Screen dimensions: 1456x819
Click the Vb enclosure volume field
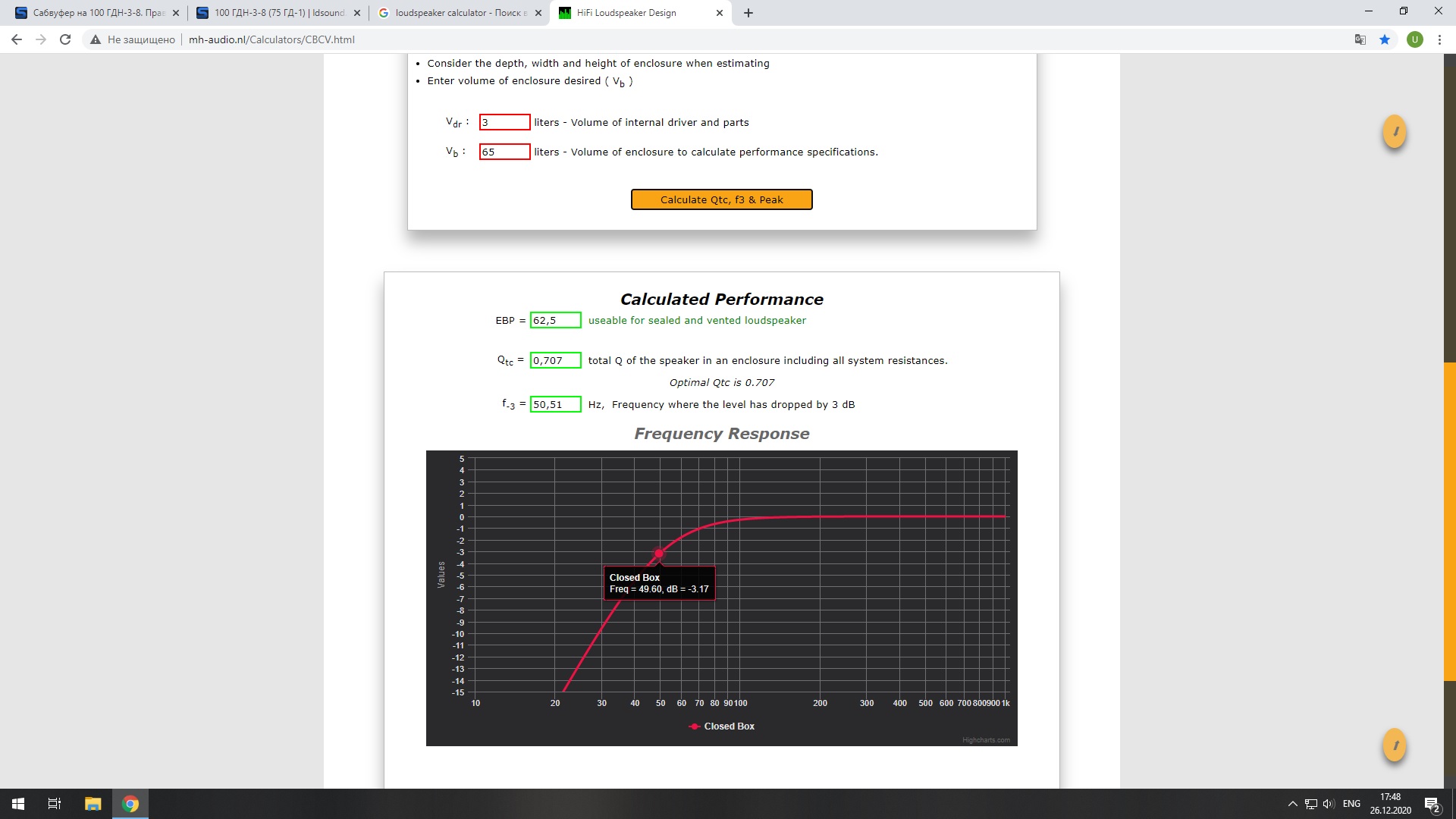click(x=504, y=152)
